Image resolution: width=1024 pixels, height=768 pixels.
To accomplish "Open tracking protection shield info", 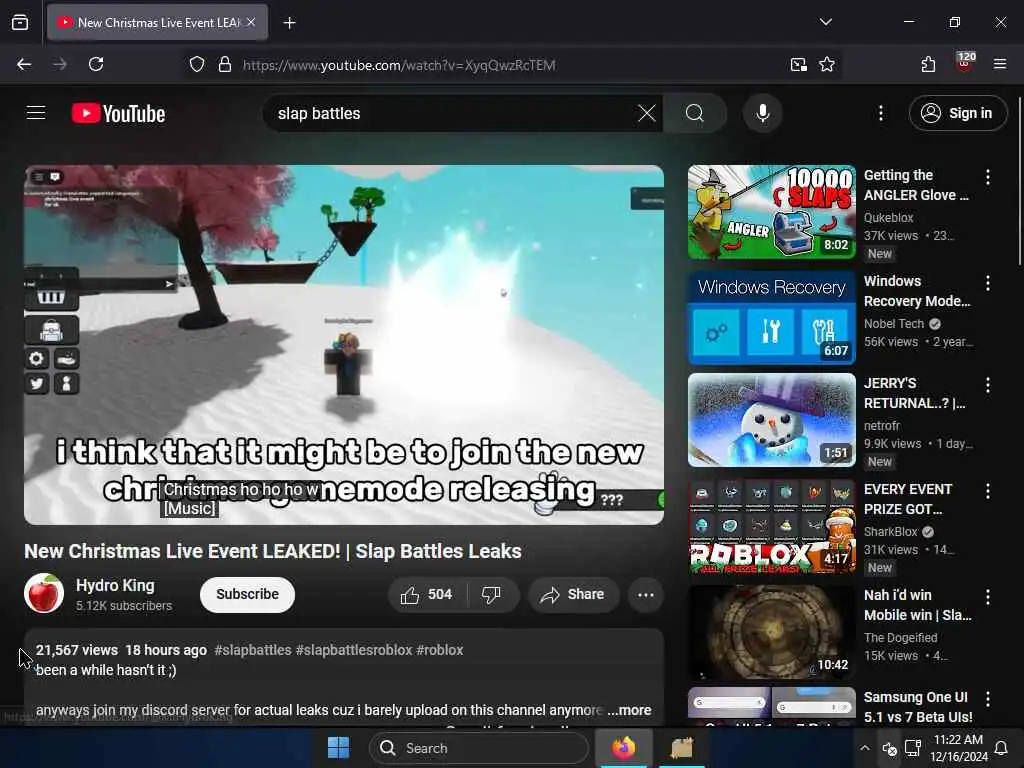I will pos(197,65).
